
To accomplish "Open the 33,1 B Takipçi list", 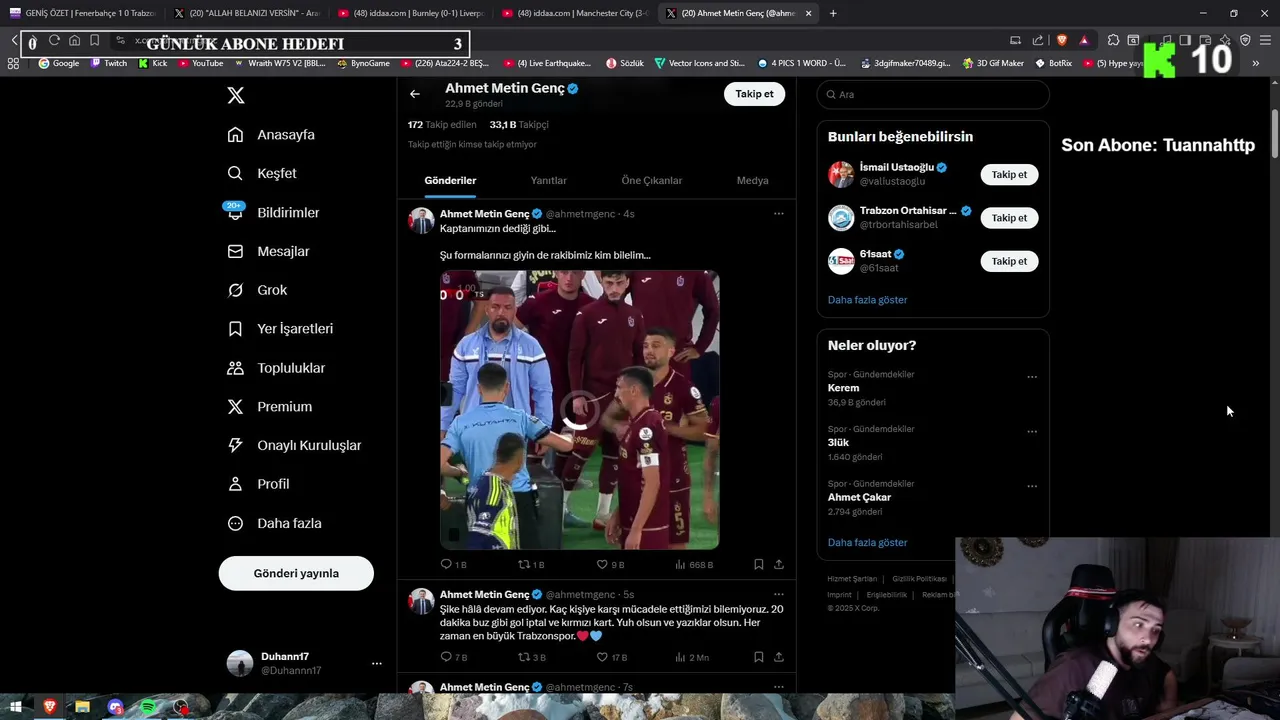I will click(x=519, y=125).
